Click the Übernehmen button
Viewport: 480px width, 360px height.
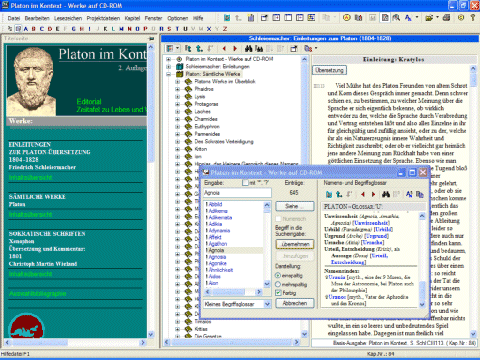pos(295,244)
